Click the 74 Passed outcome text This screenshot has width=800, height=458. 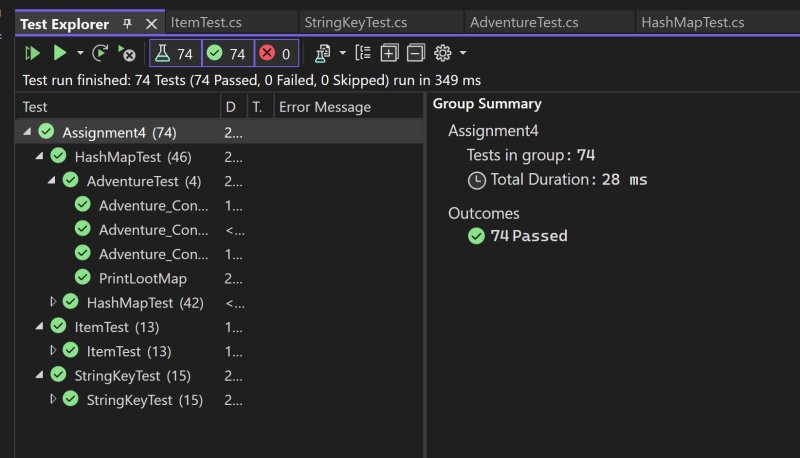coord(529,236)
